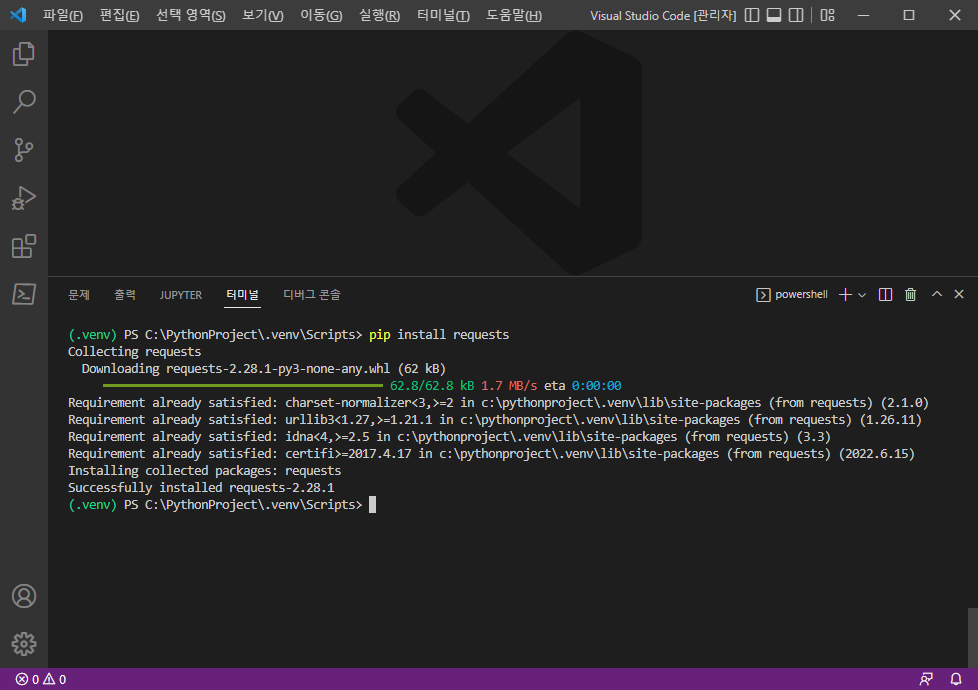
Task: Maximize the panel size with chevron
Action: coord(937,294)
